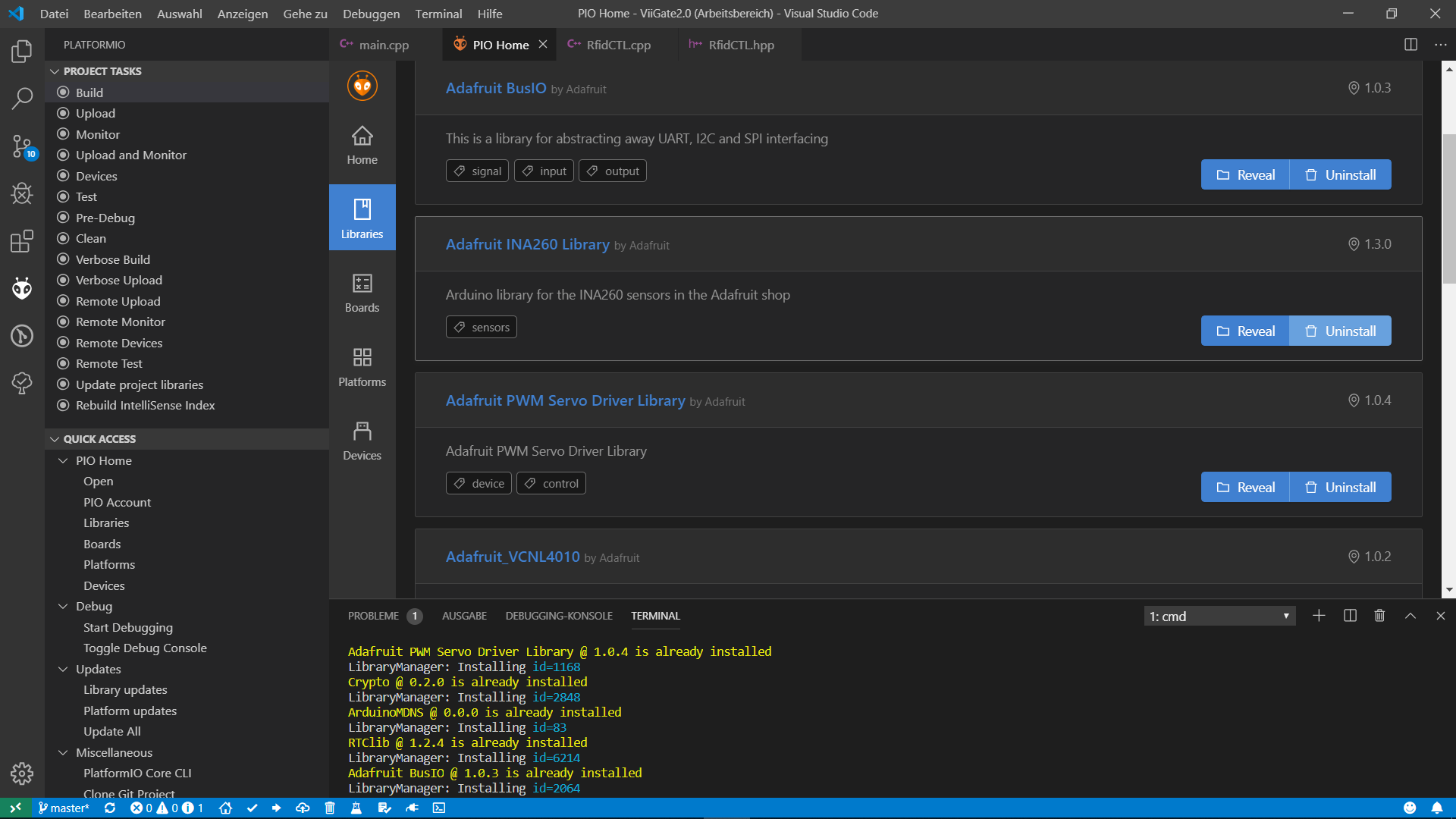Reveal the Adafruit BusIO library folder
1456x819 pixels.
click(1244, 174)
